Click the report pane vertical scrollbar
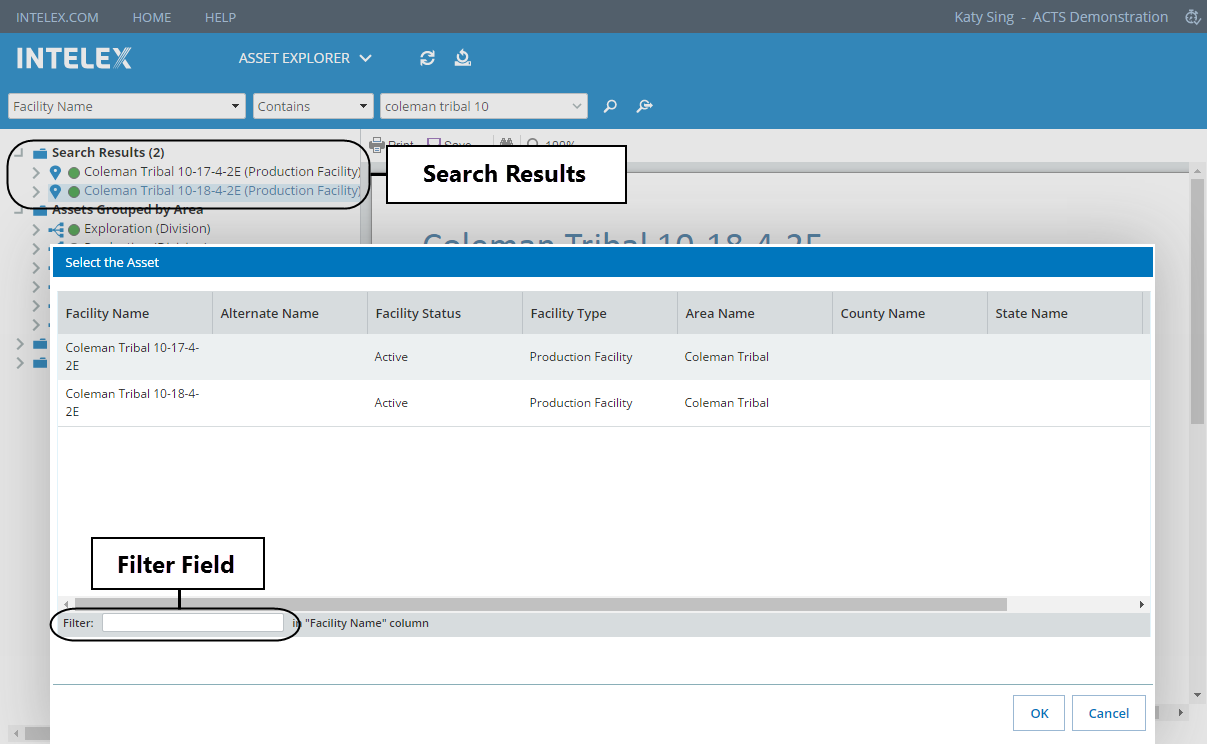Viewport: 1207px width, 744px height. [x=1197, y=300]
